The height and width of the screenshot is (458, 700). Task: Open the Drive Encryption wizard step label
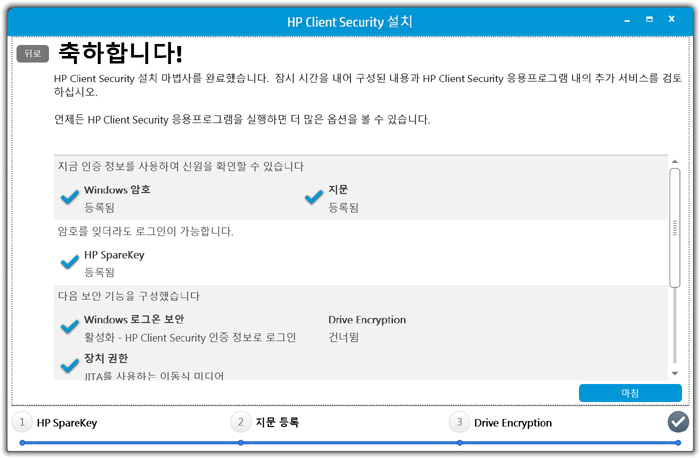pyautogui.click(x=512, y=423)
